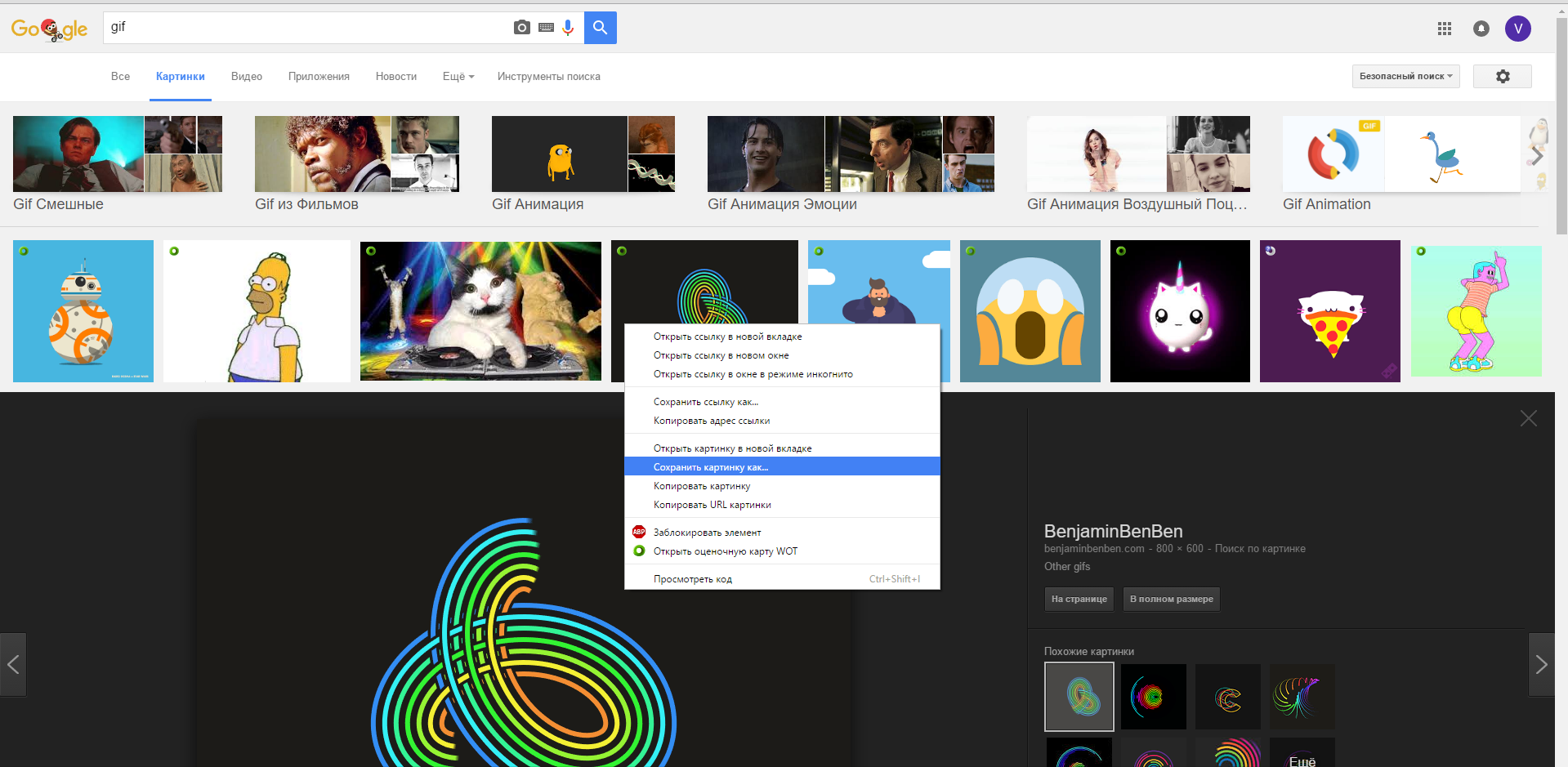Open Google notifications bell

pyautogui.click(x=1481, y=29)
